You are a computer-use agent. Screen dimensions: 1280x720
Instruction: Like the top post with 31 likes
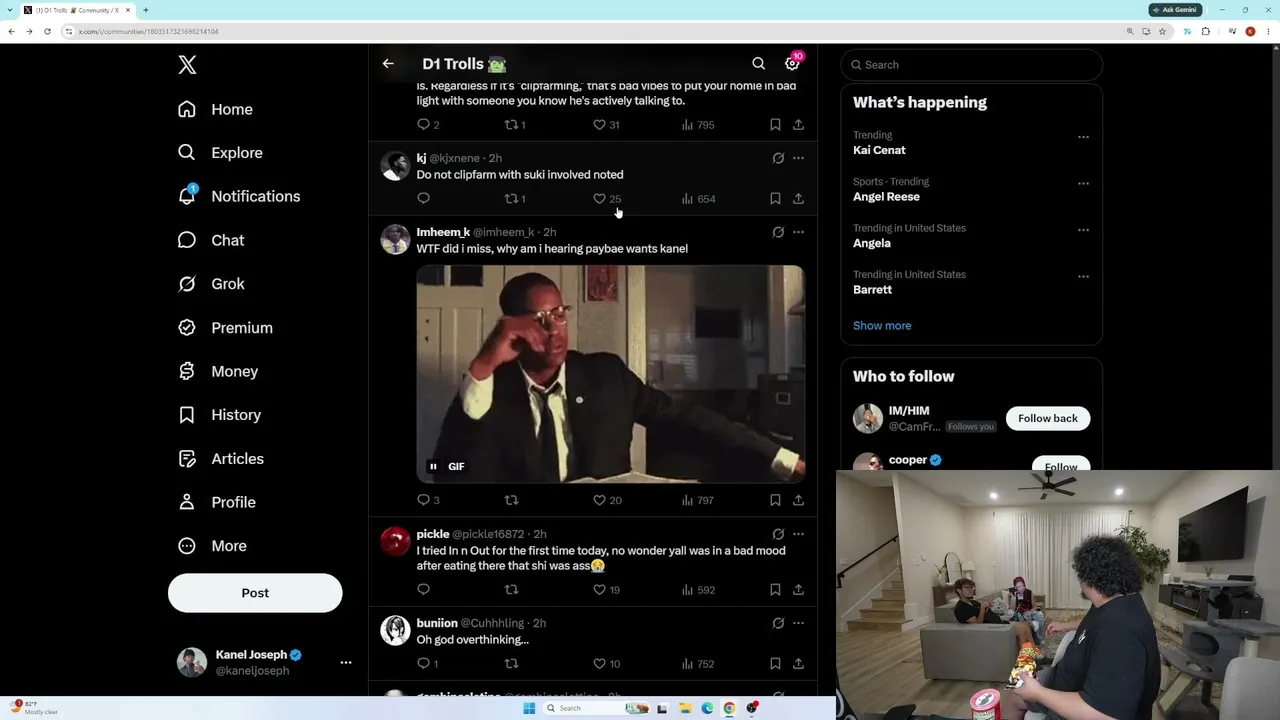click(x=607, y=125)
